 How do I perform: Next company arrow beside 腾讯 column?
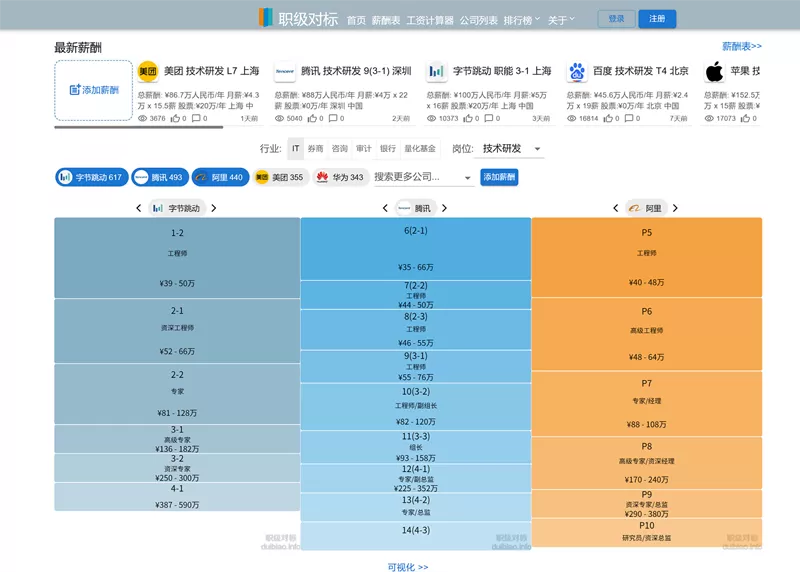click(444, 208)
